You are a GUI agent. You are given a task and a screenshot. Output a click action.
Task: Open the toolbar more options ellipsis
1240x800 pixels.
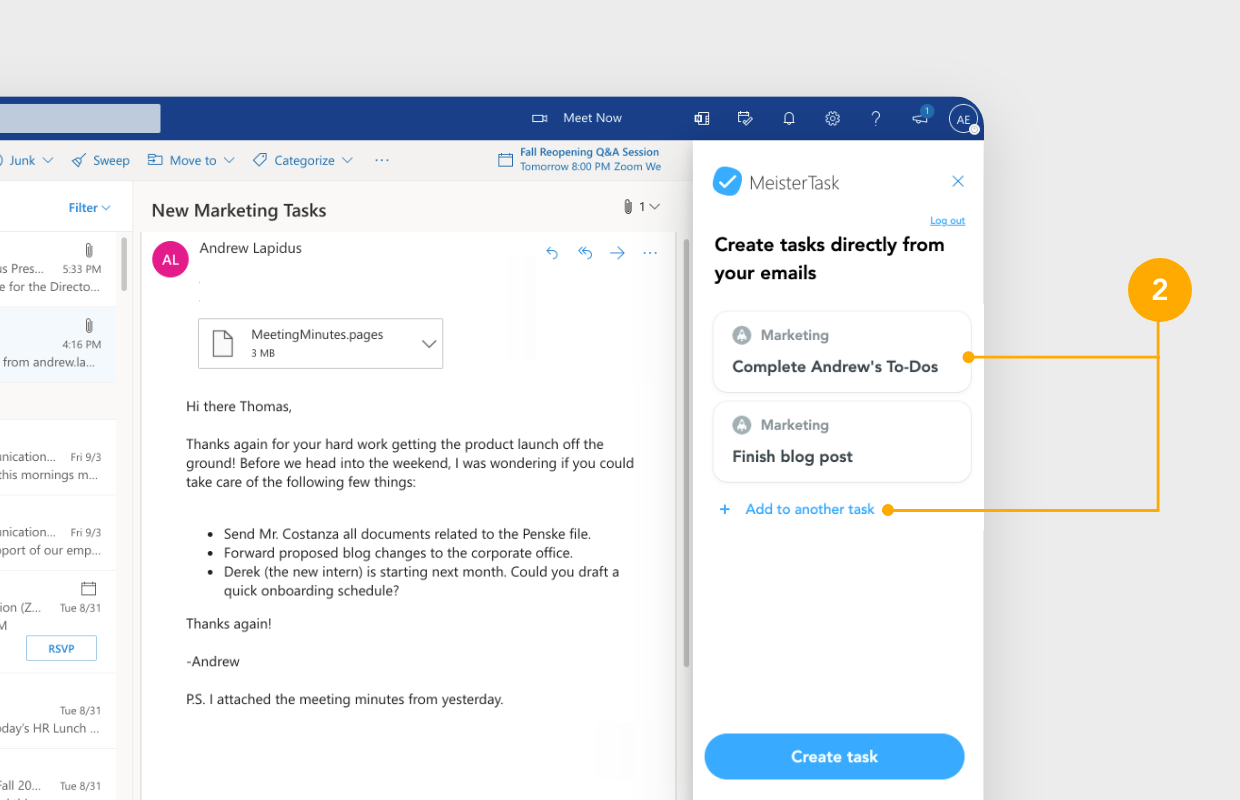[x=382, y=160]
